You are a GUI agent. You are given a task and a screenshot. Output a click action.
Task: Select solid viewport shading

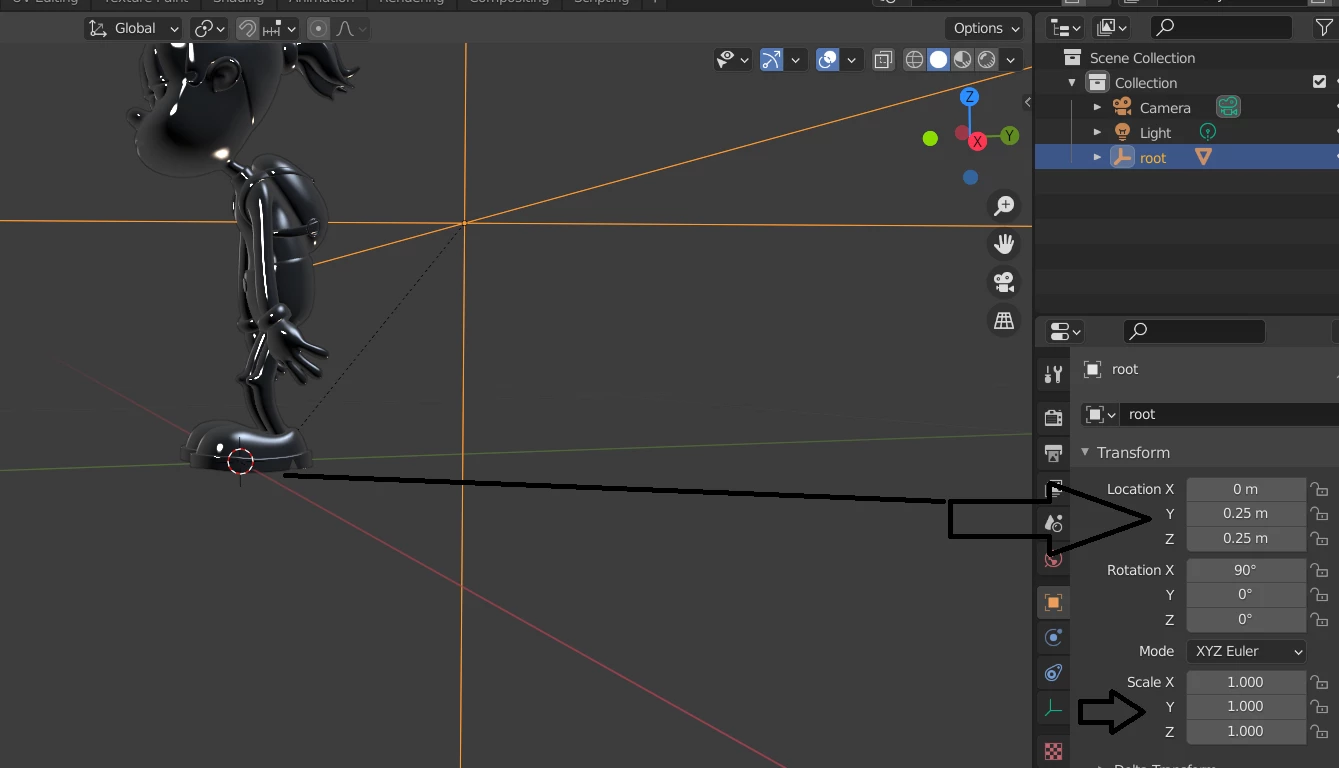938,60
